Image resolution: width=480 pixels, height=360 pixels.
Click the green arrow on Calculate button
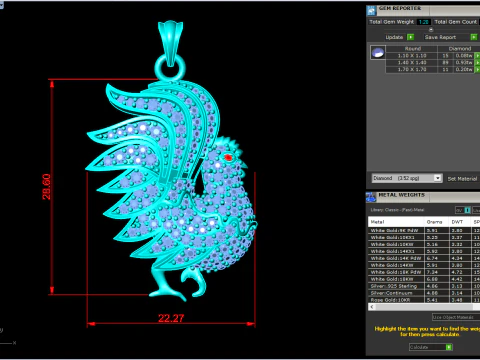point(449,347)
